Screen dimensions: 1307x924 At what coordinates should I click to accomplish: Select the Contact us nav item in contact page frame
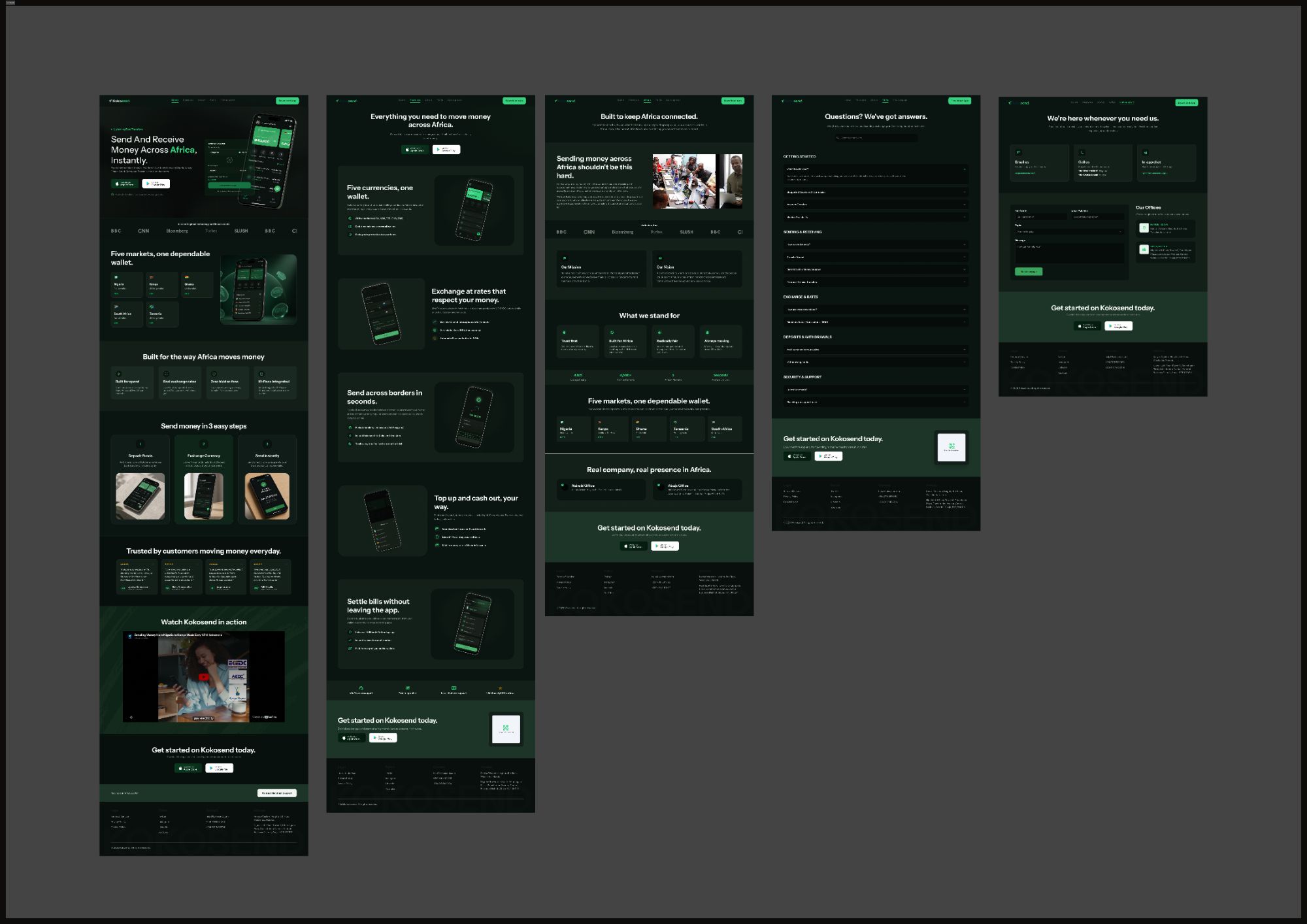click(x=1127, y=103)
